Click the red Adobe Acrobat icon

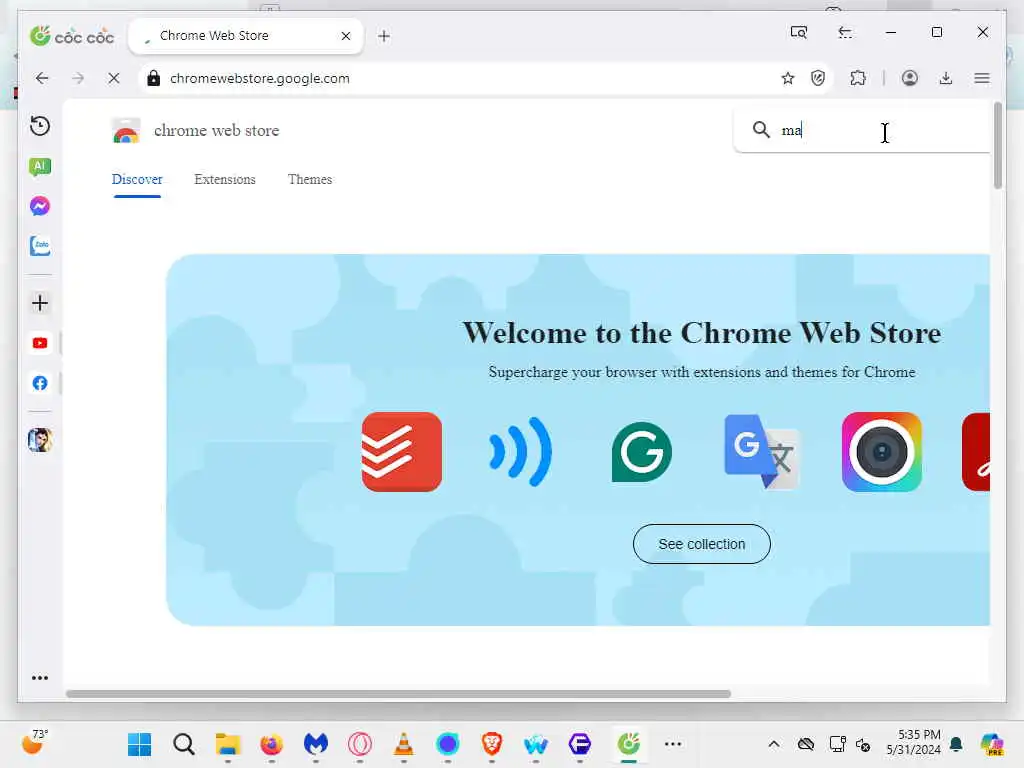click(976, 452)
